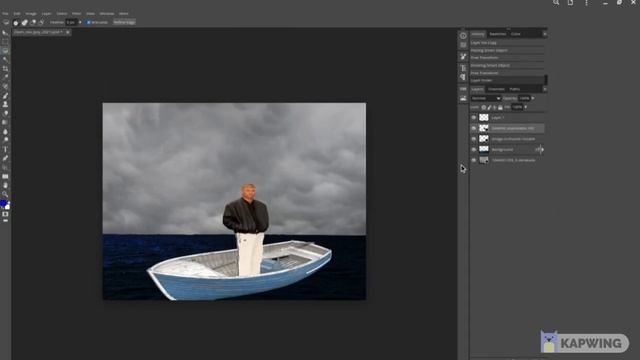Select the Hand tool
This screenshot has width=640, height=360.
tap(5, 185)
